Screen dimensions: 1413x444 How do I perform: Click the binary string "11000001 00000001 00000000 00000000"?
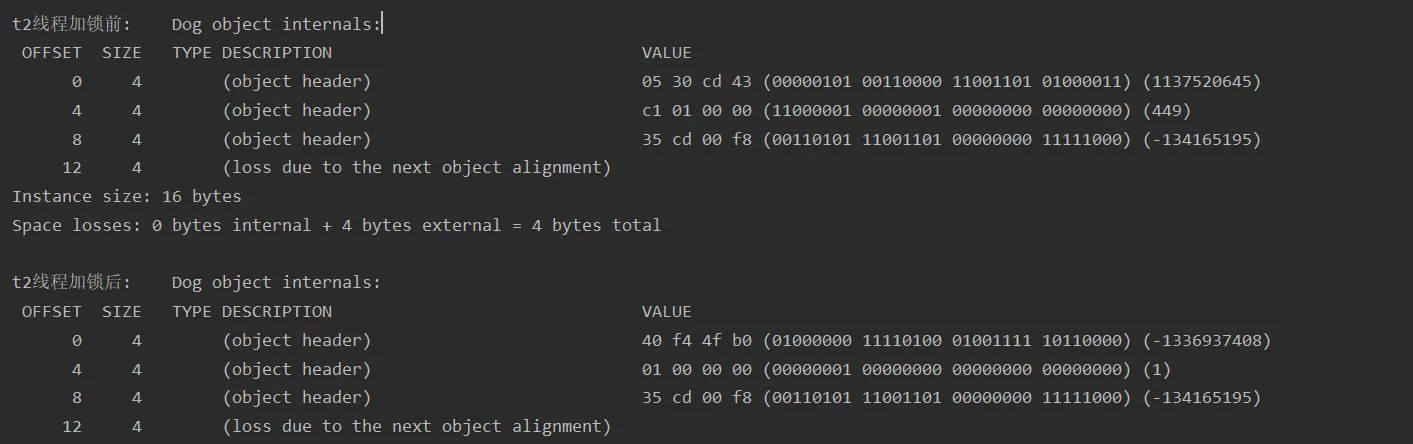946,111
